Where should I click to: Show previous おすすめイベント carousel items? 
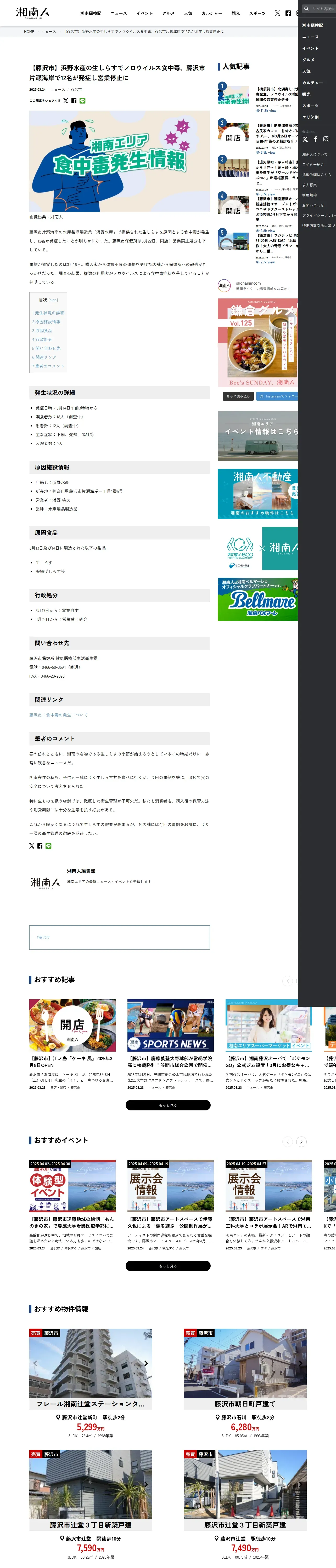point(288,1142)
